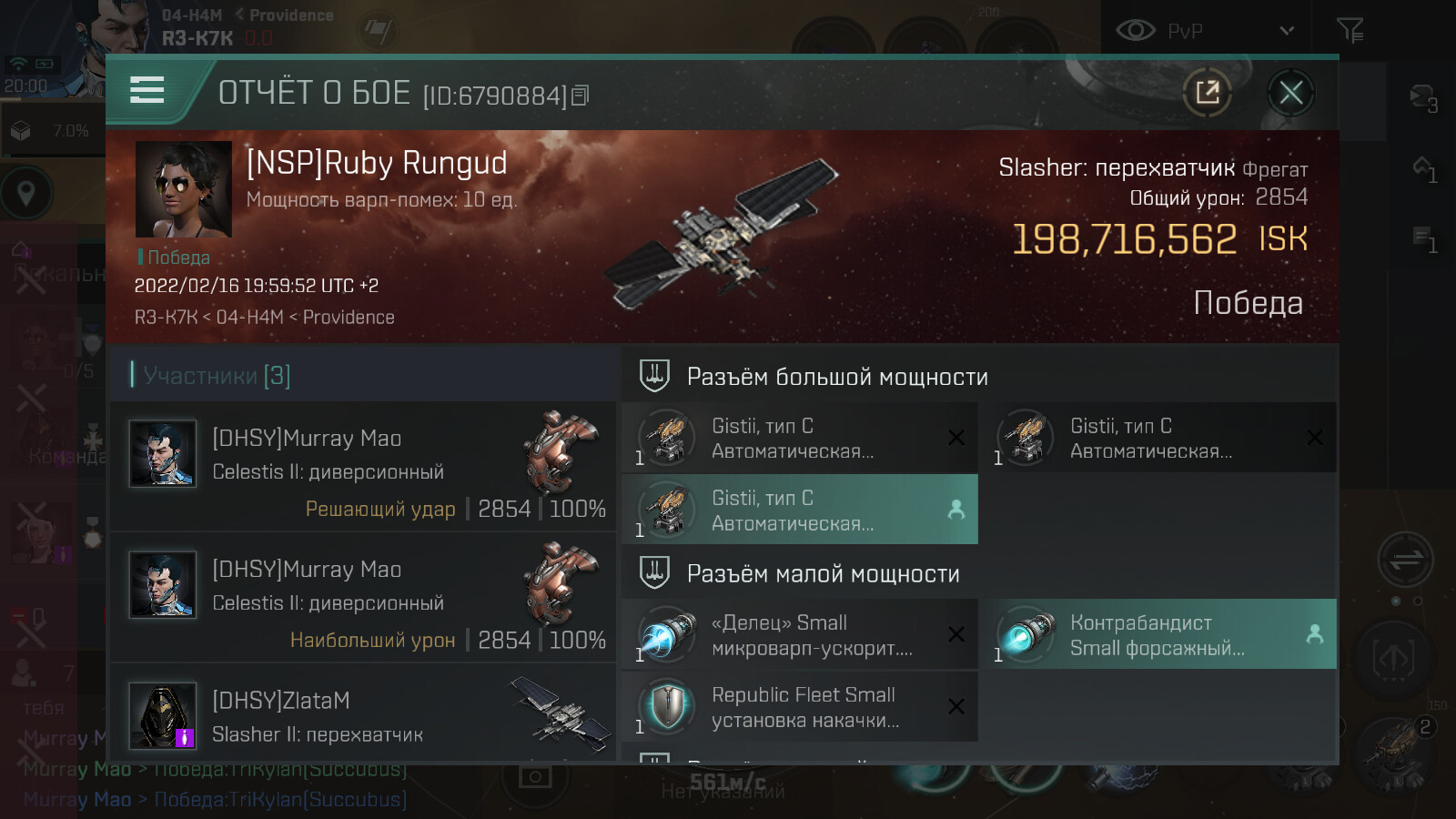
Task: Open the hamburger menu in battle report
Action: [147, 90]
